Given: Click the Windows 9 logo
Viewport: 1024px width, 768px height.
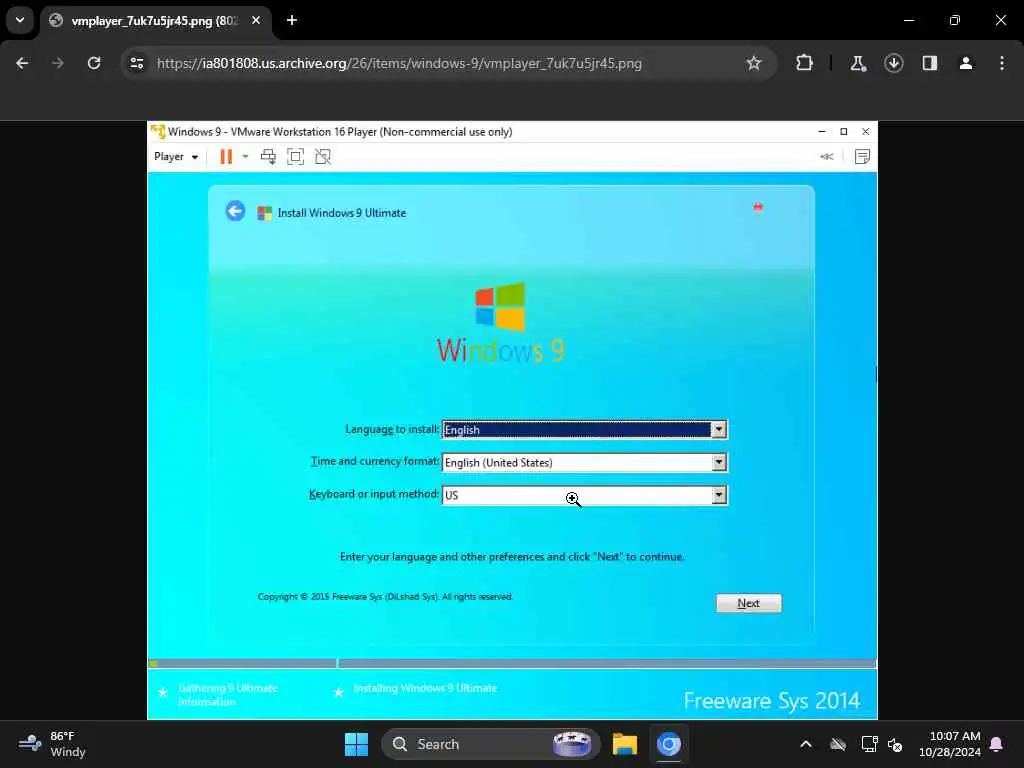Looking at the screenshot, I should coord(500,323).
